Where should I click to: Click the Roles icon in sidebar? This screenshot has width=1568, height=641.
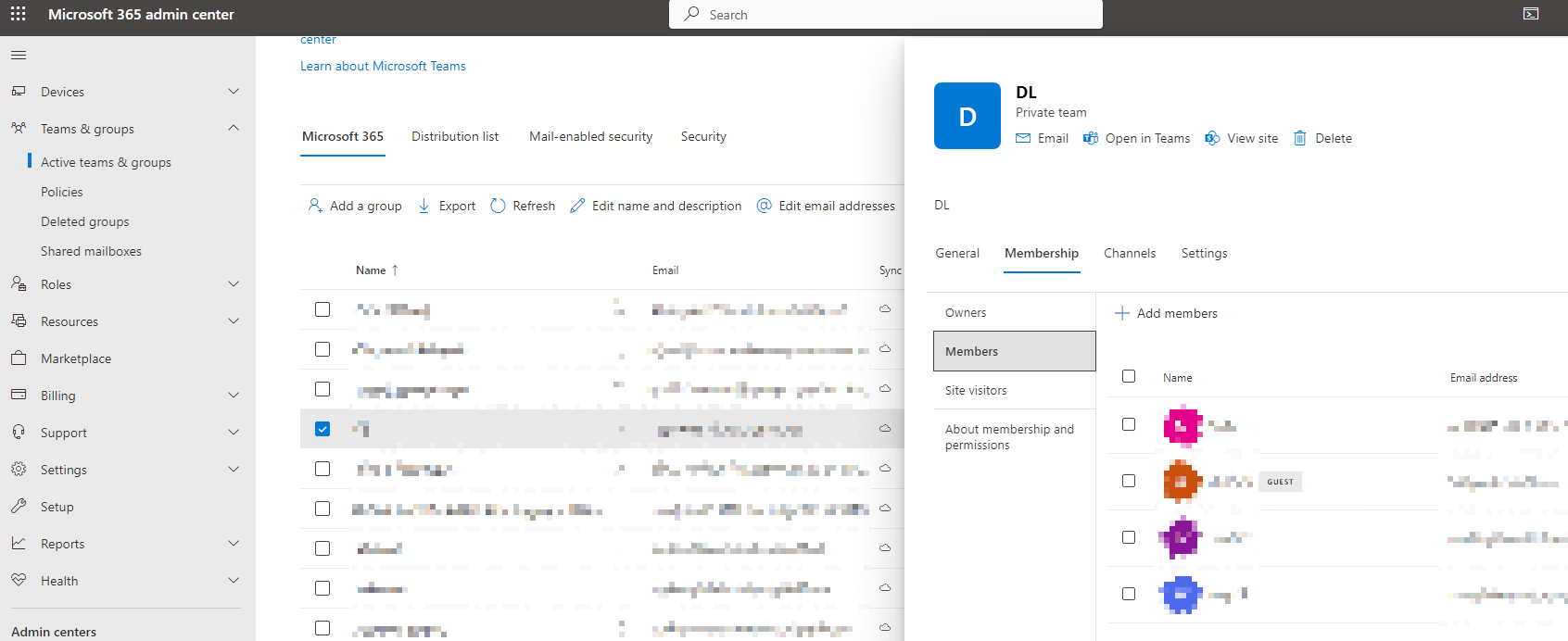click(x=19, y=283)
